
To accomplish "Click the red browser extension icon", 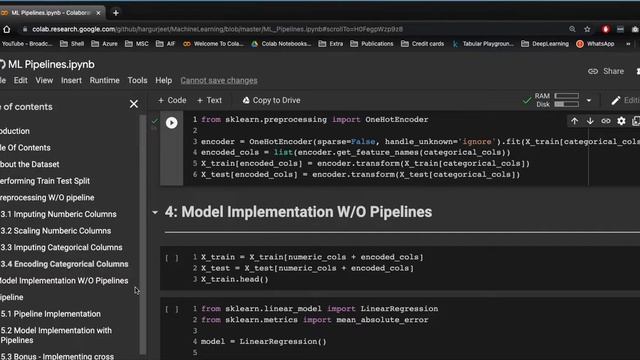I will pyautogui.click(x=605, y=29).
